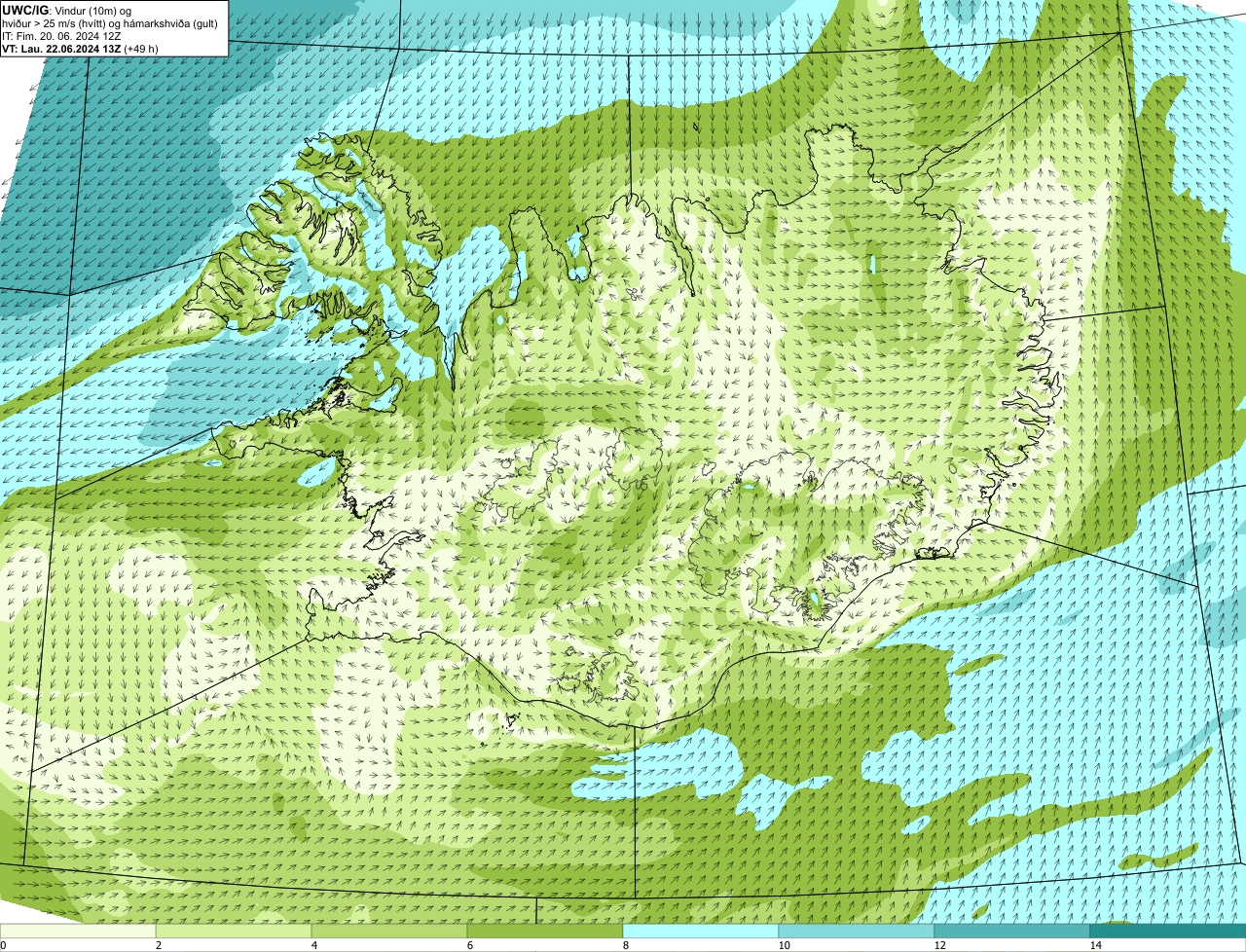The image size is (1246, 952).
Task: Click the legend label '12'
Action: coord(939,945)
